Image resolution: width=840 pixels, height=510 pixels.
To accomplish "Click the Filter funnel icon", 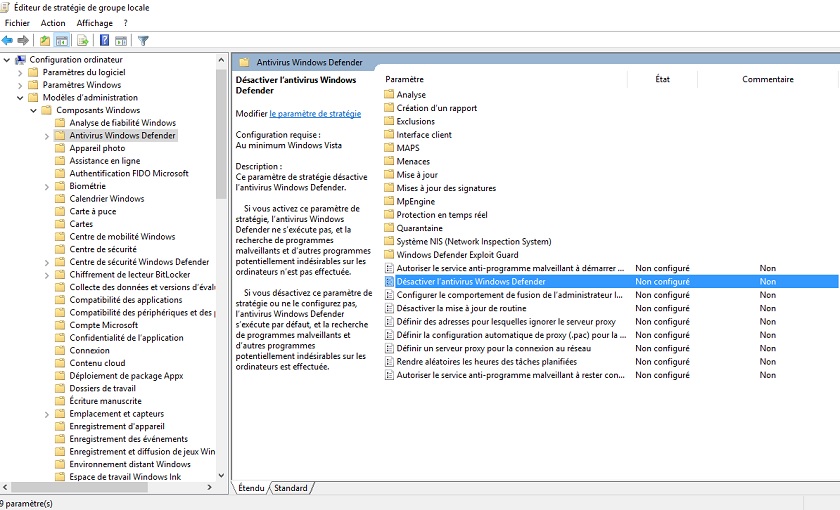I will tap(143, 40).
